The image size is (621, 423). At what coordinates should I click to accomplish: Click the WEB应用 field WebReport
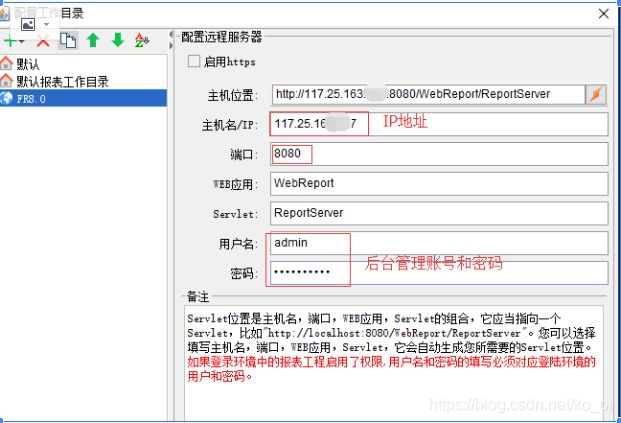click(x=439, y=183)
